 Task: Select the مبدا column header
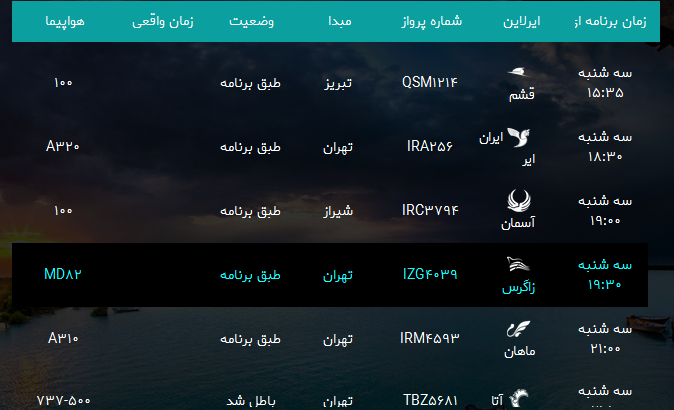[340, 21]
